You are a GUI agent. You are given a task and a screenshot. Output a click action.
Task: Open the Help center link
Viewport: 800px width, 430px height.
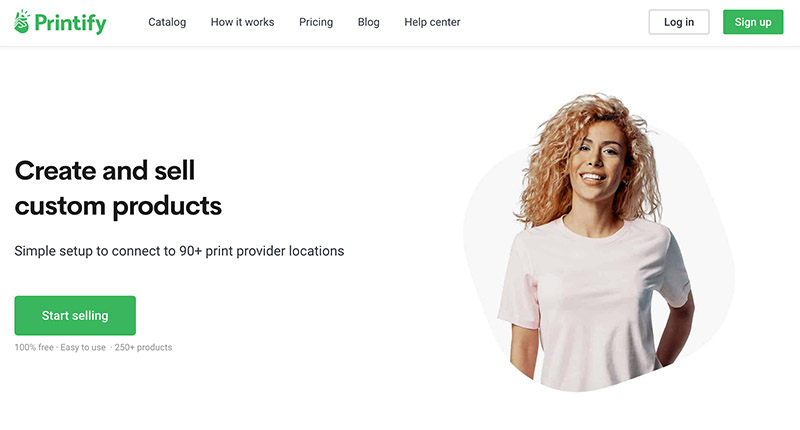432,22
